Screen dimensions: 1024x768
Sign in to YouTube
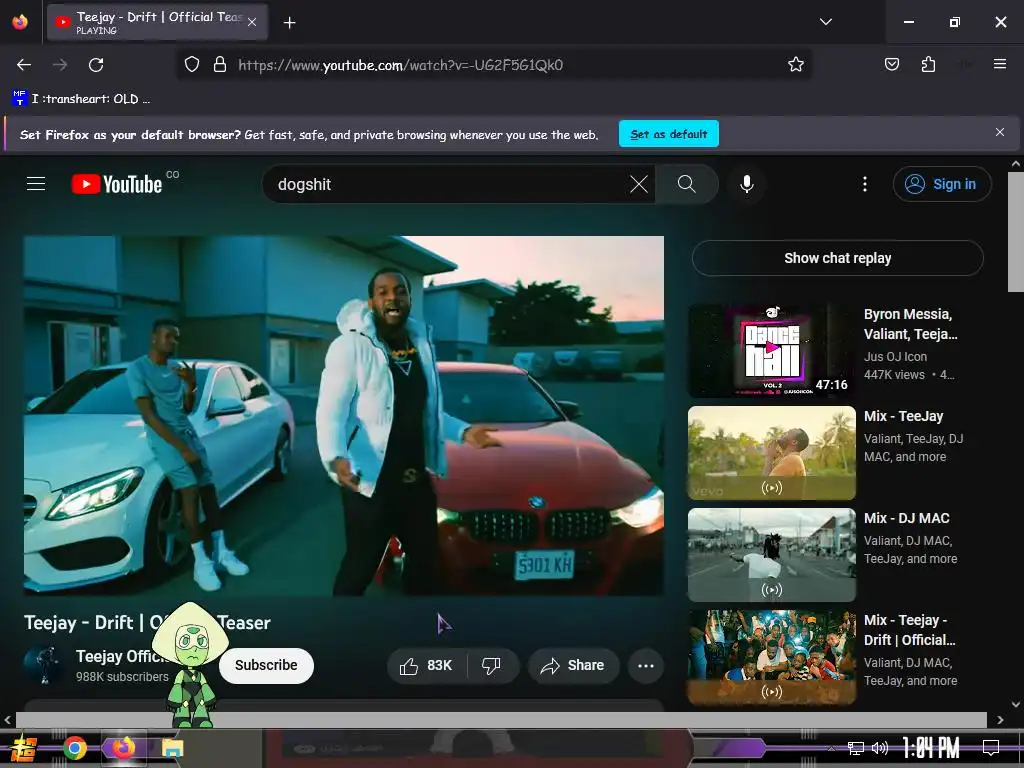coord(942,184)
